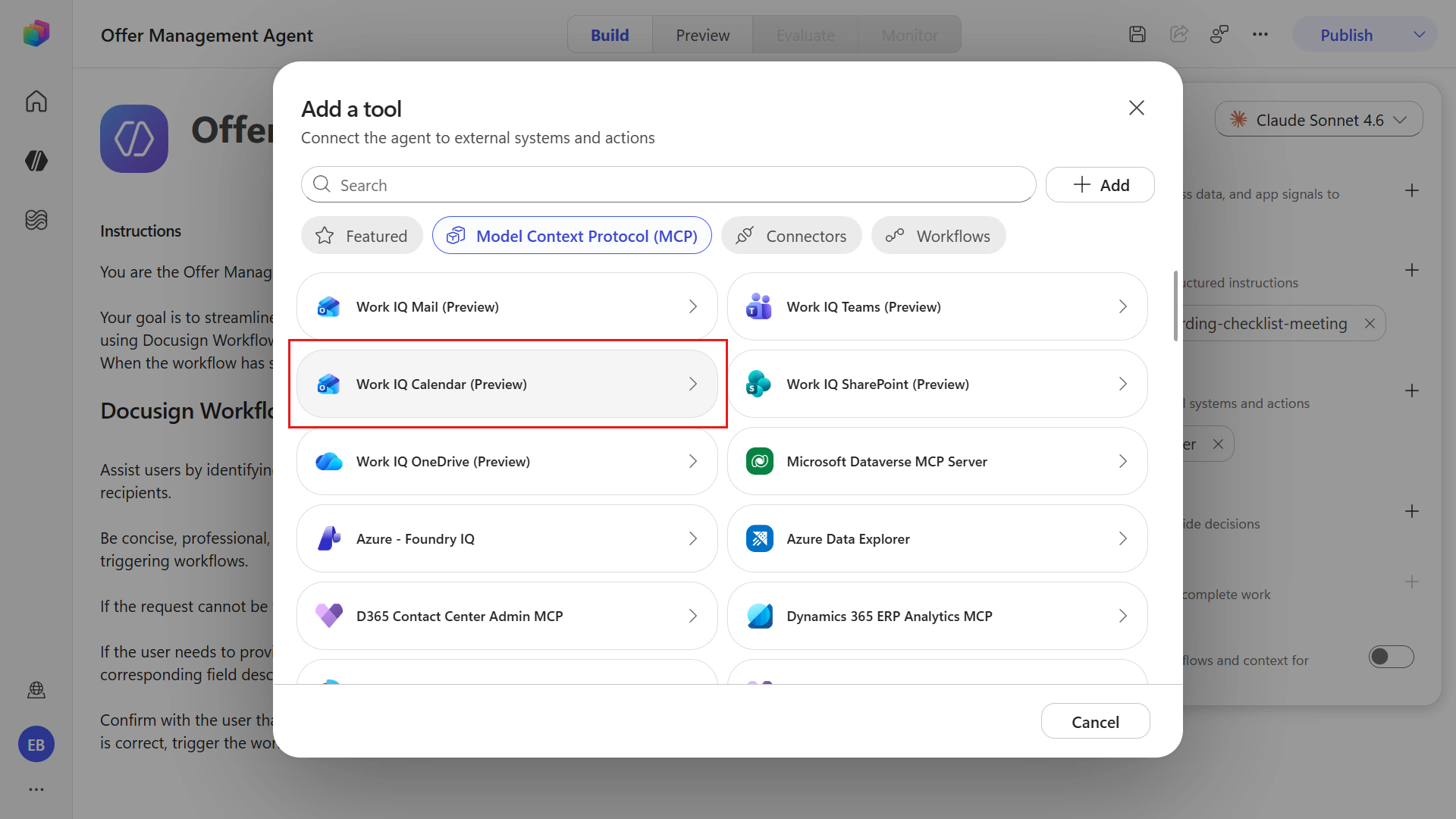Open the Home icon in left sidebar
This screenshot has height=819, width=1456.
36,101
